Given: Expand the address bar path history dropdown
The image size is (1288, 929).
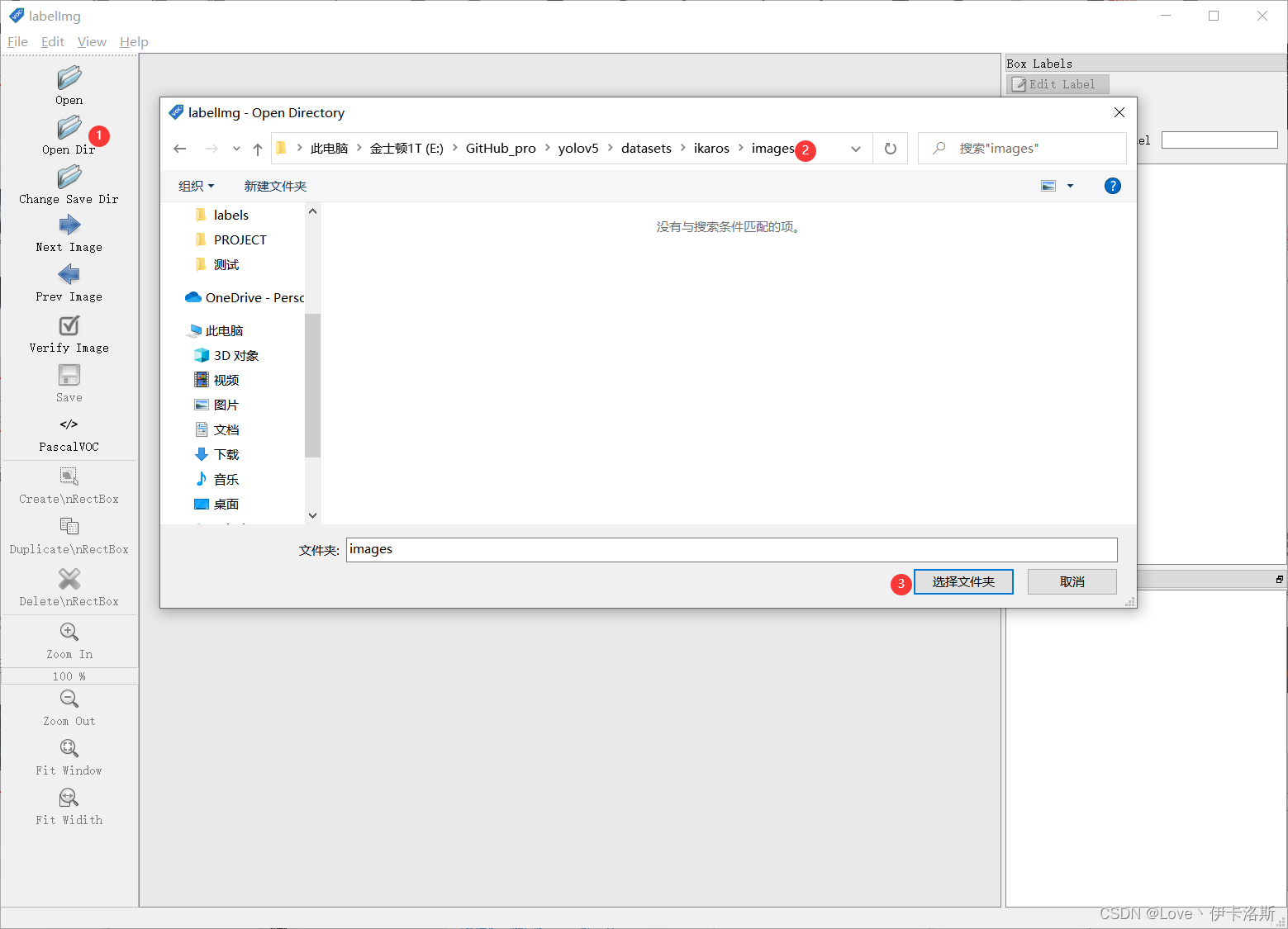Looking at the screenshot, I should coord(856,149).
